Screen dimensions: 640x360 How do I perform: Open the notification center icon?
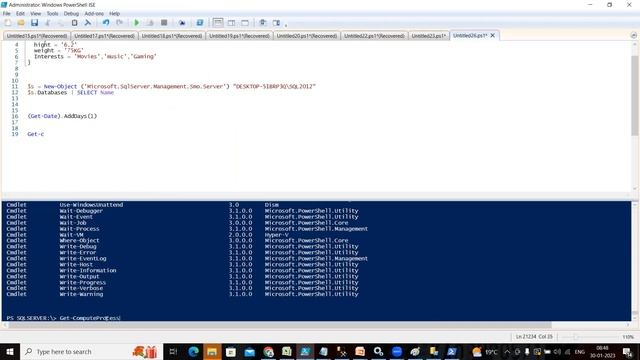click(627, 351)
